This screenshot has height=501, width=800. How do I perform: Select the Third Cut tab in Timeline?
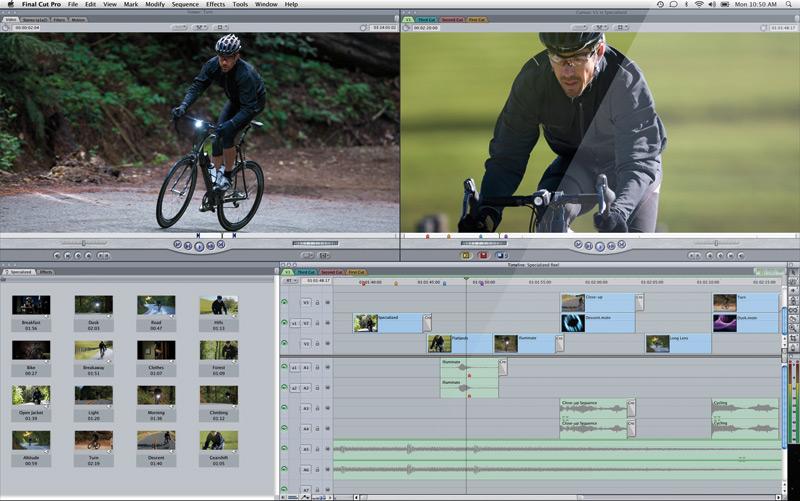(306, 272)
